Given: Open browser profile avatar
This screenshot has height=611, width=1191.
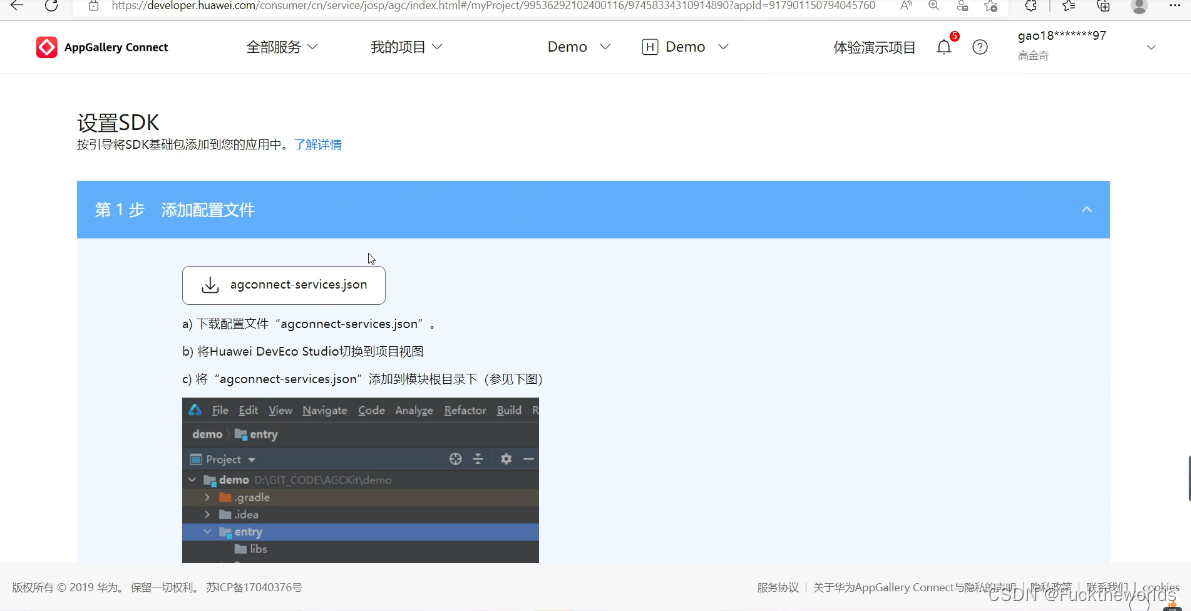Looking at the screenshot, I should [1139, 5].
